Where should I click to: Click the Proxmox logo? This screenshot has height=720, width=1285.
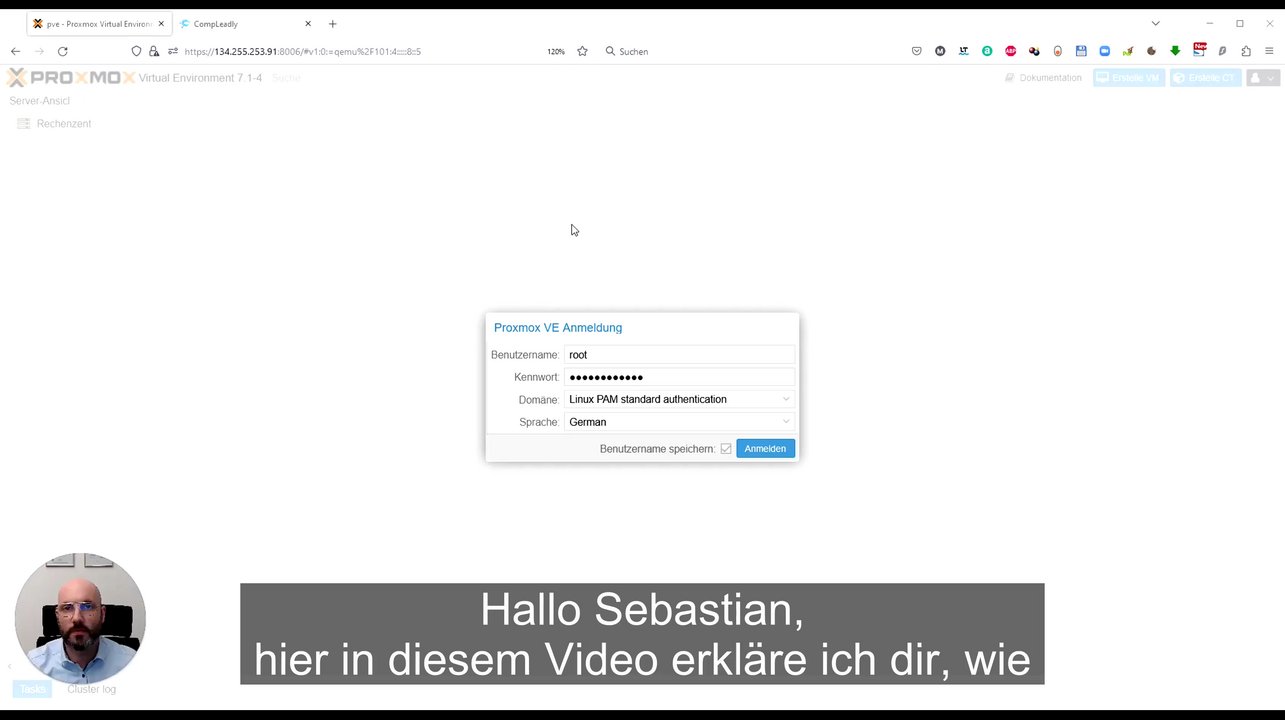click(70, 78)
